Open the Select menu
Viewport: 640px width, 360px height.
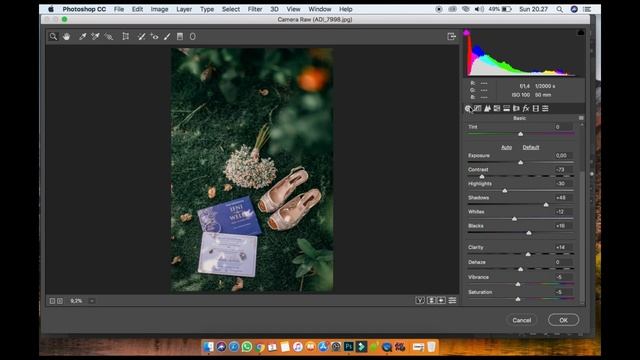click(x=231, y=9)
